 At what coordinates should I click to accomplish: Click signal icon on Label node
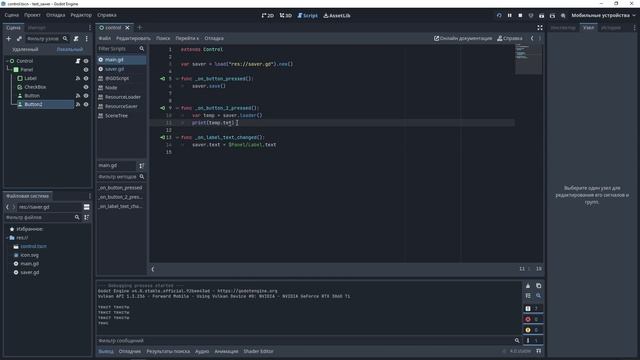pos(78,78)
